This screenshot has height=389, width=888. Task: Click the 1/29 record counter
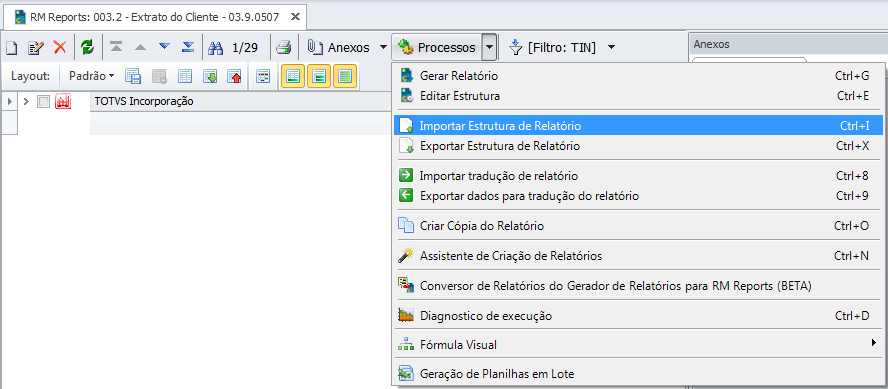tap(245, 48)
